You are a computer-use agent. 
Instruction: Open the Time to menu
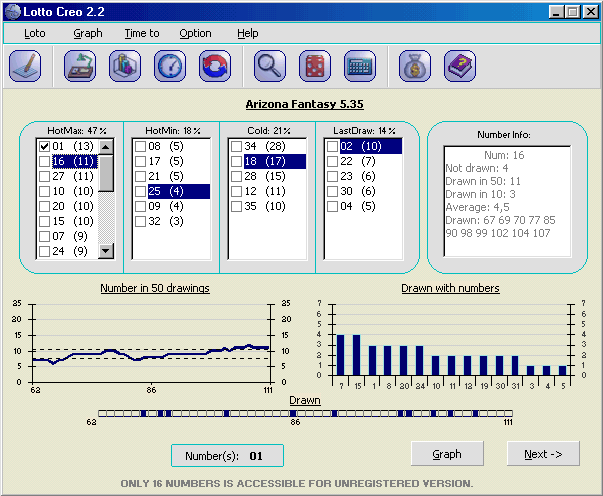pyautogui.click(x=142, y=33)
